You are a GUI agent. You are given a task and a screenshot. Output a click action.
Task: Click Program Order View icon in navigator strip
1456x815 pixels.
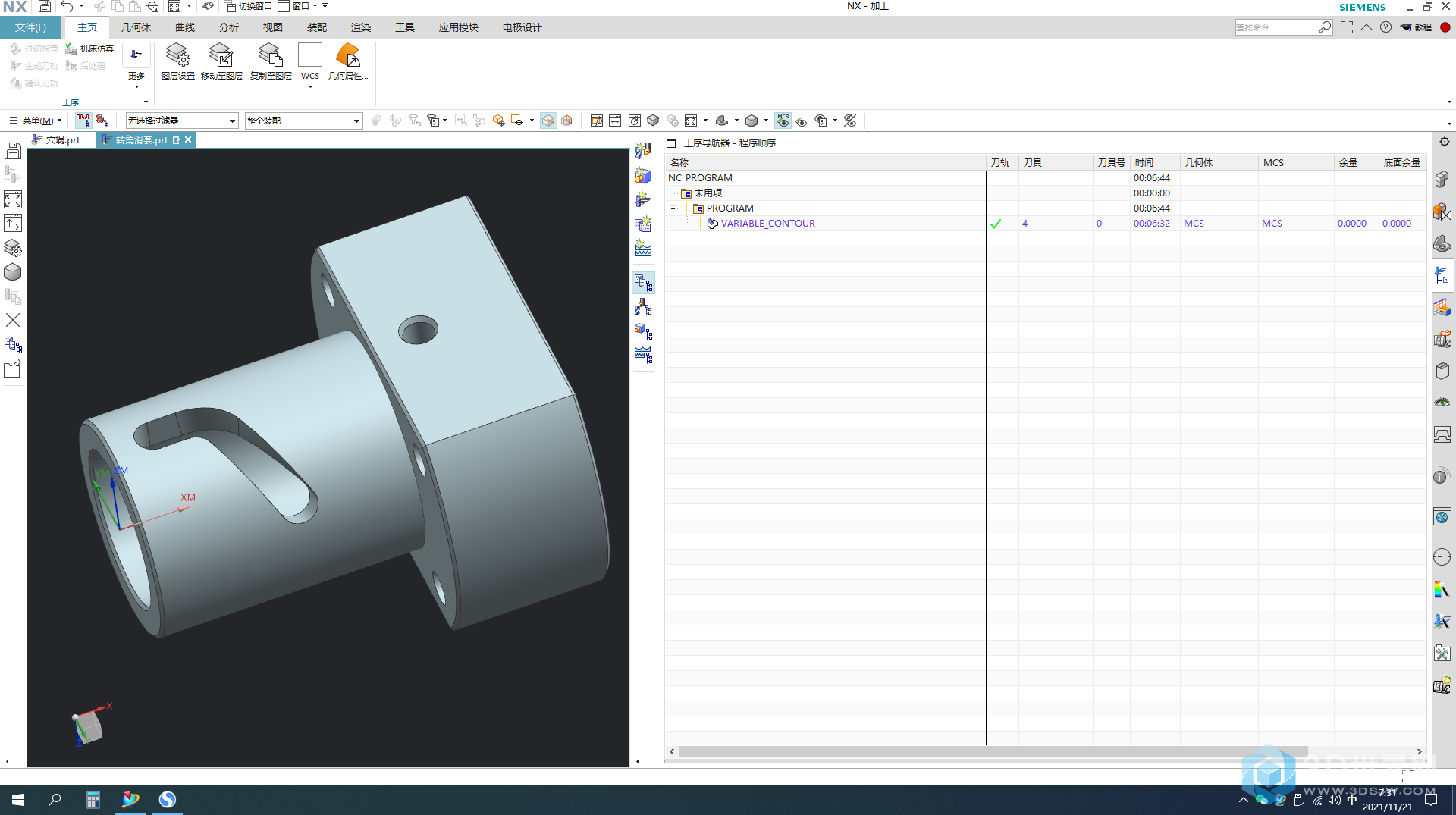643,283
